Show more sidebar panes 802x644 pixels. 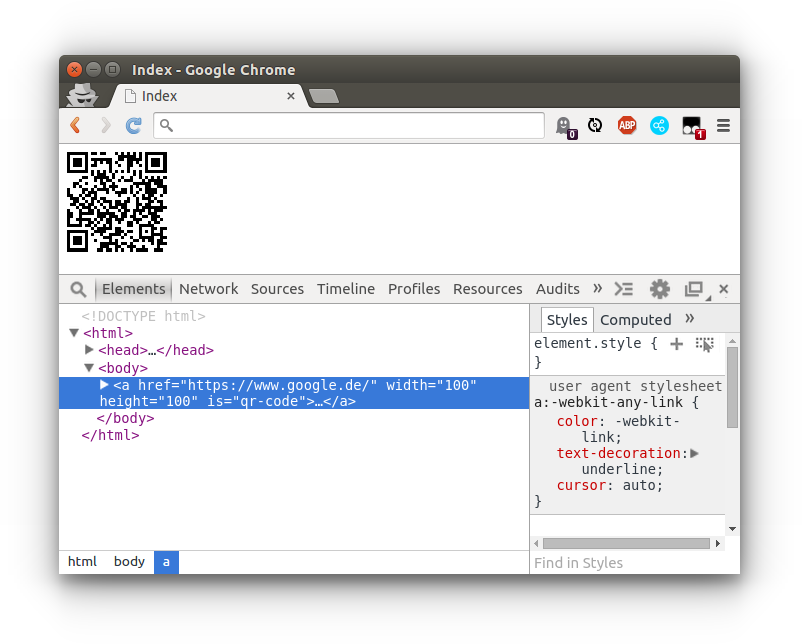690,319
